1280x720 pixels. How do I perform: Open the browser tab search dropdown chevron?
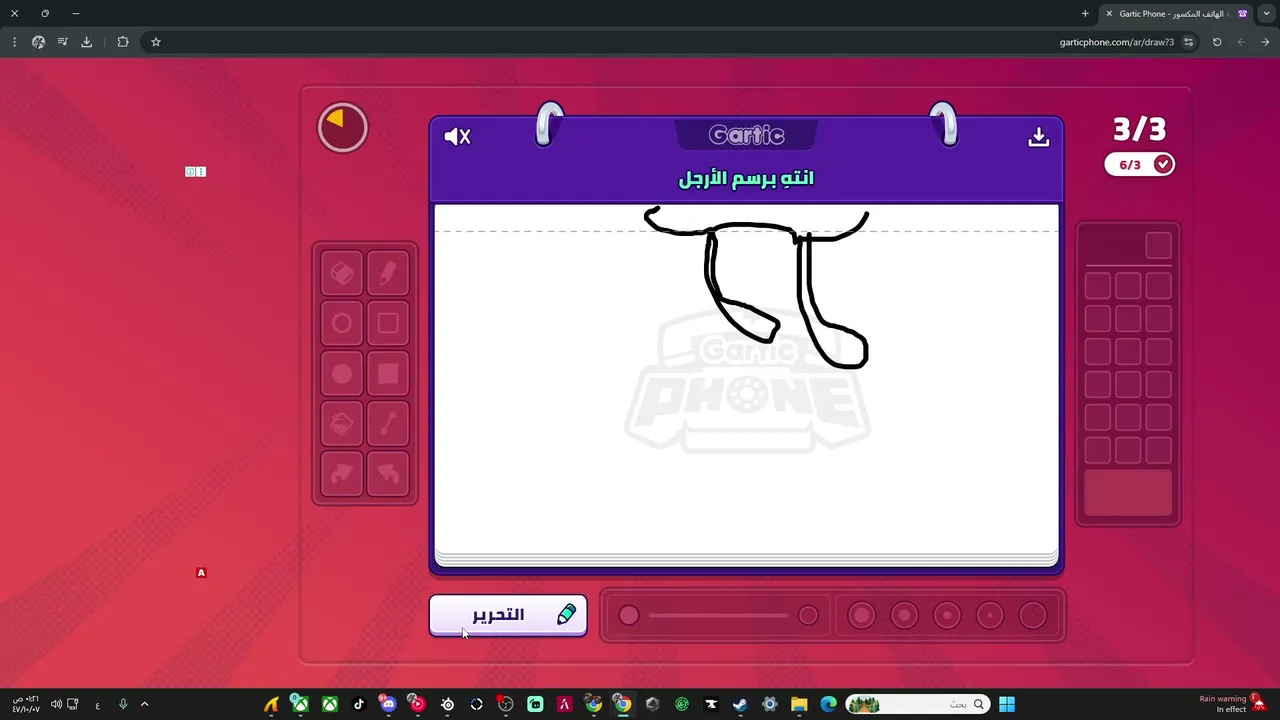pyautogui.click(x=1267, y=14)
